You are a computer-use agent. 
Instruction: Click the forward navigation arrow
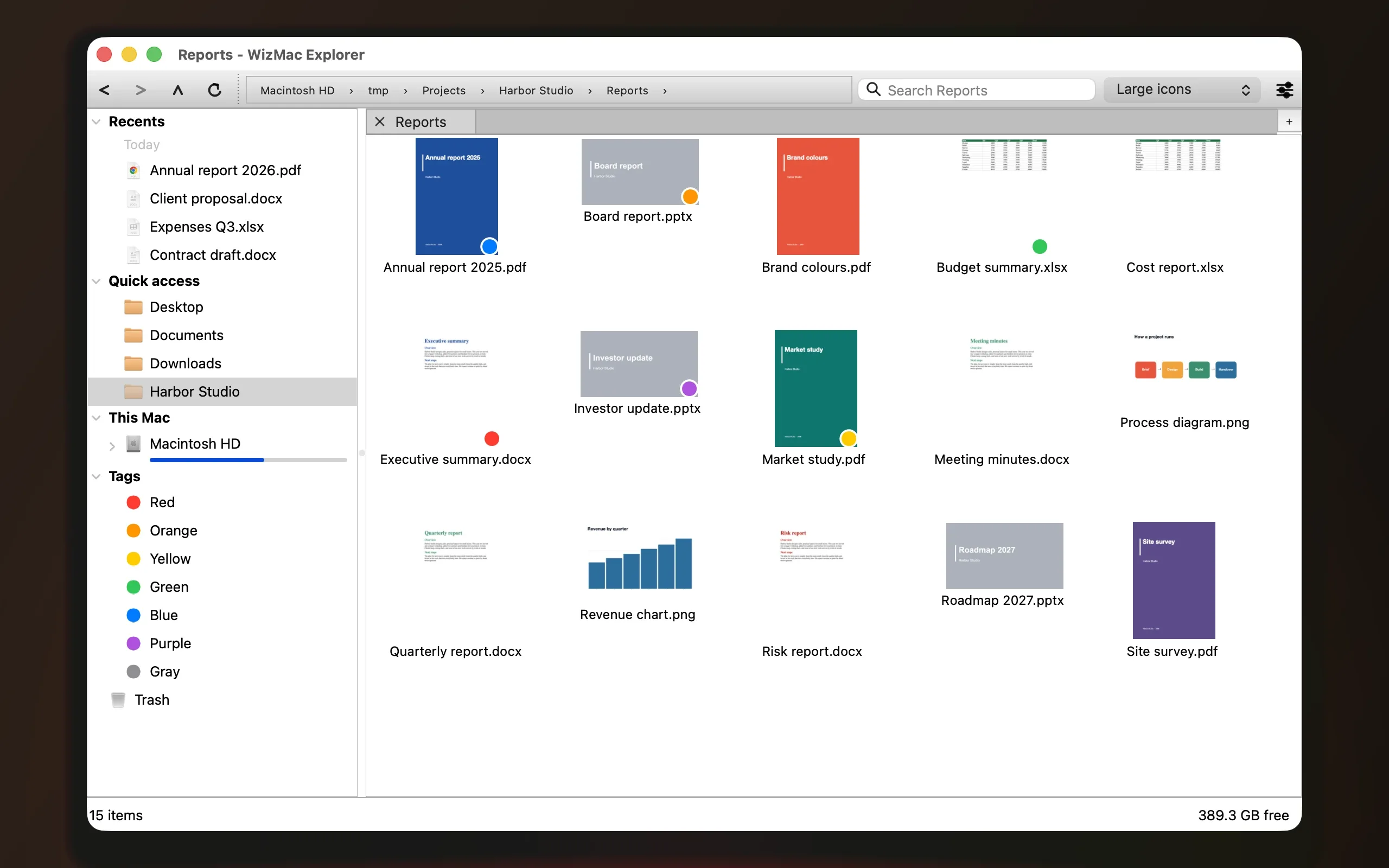coord(141,90)
